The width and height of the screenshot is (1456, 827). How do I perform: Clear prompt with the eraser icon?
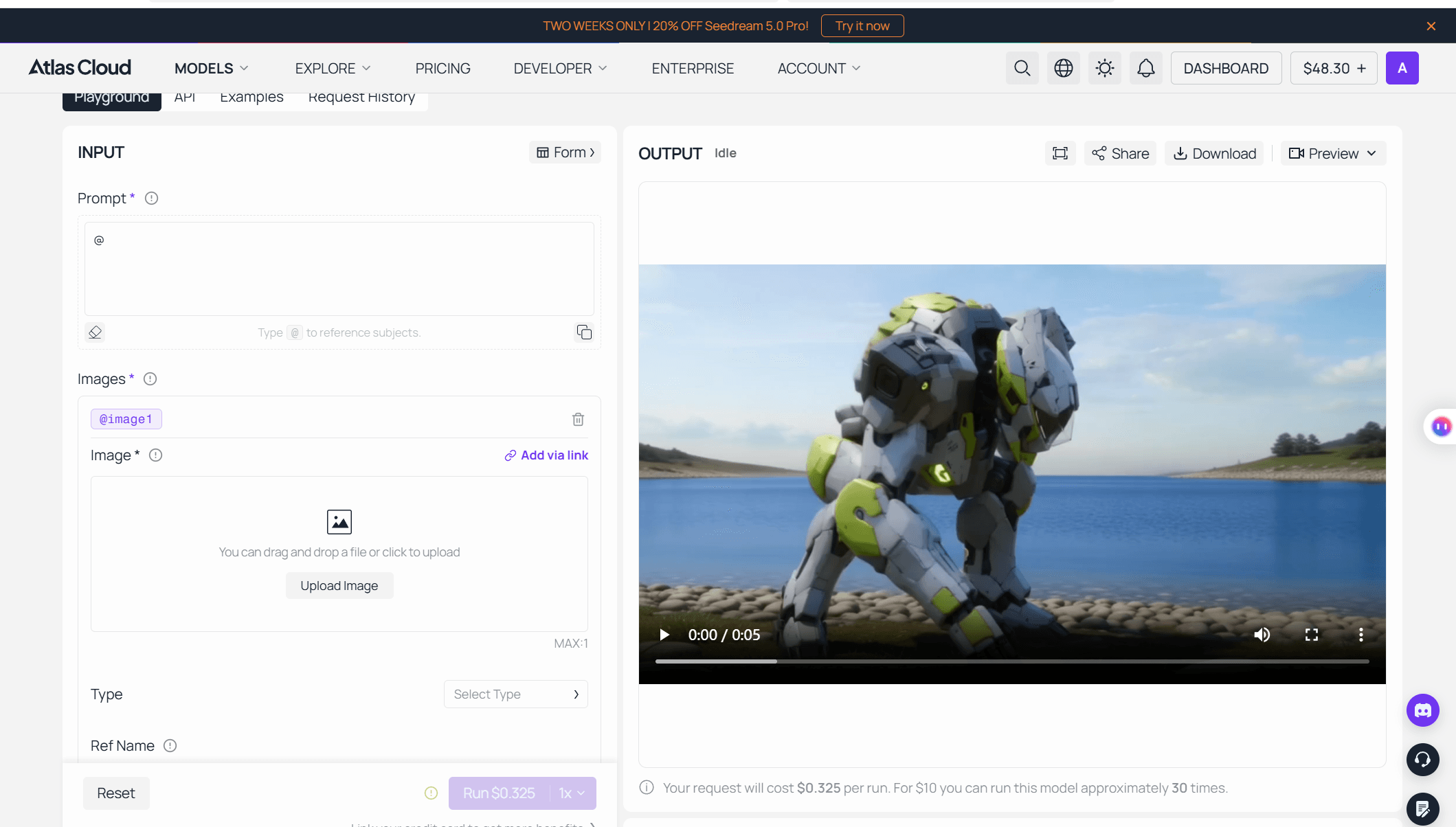(95, 332)
